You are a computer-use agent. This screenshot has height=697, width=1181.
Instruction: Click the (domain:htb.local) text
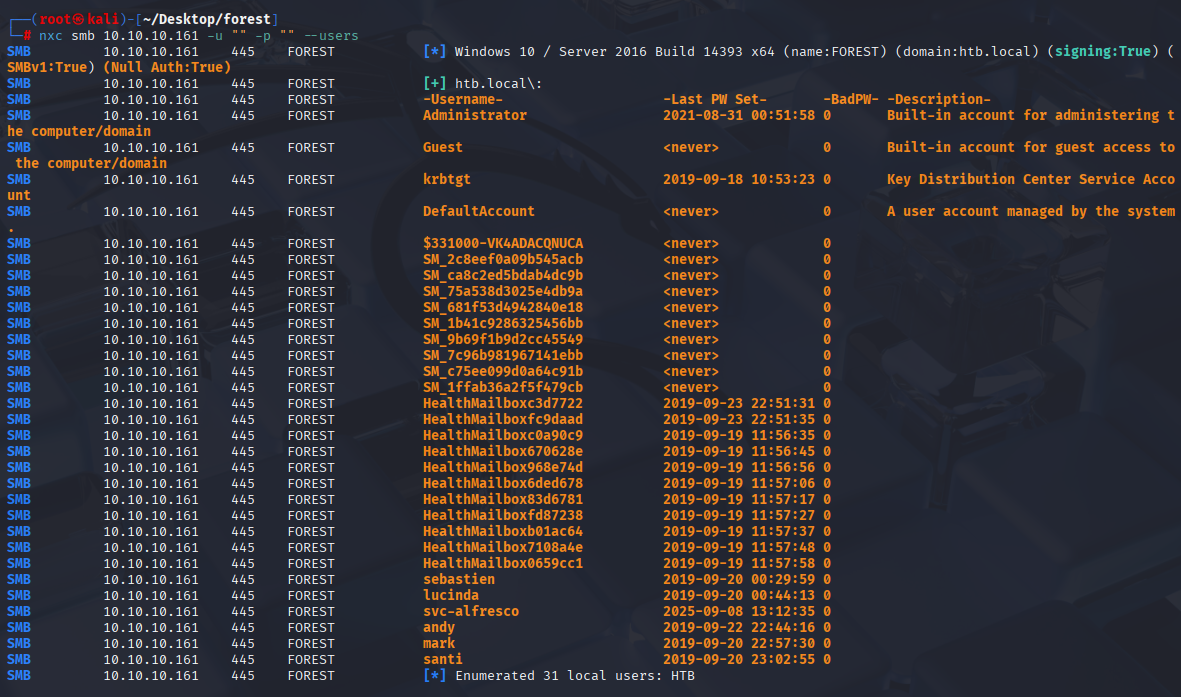(x=967, y=51)
